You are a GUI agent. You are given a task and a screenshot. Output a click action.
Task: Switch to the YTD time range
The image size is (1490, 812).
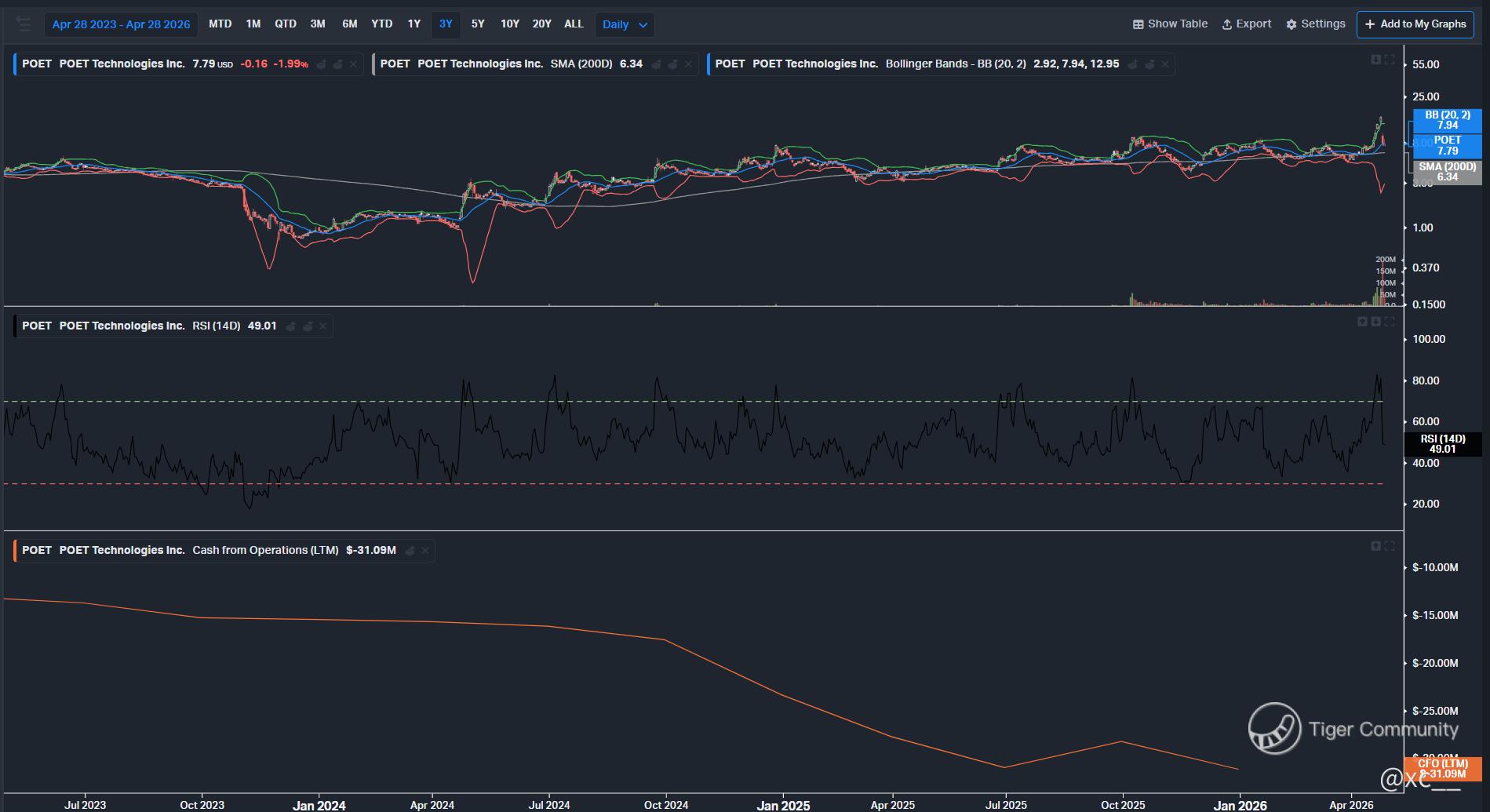tap(381, 24)
